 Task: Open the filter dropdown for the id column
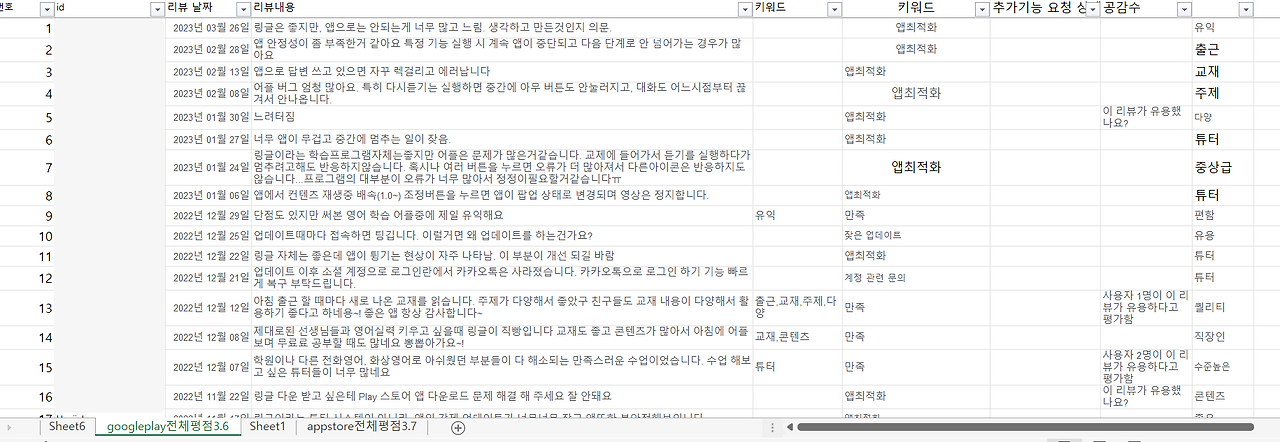tap(156, 8)
